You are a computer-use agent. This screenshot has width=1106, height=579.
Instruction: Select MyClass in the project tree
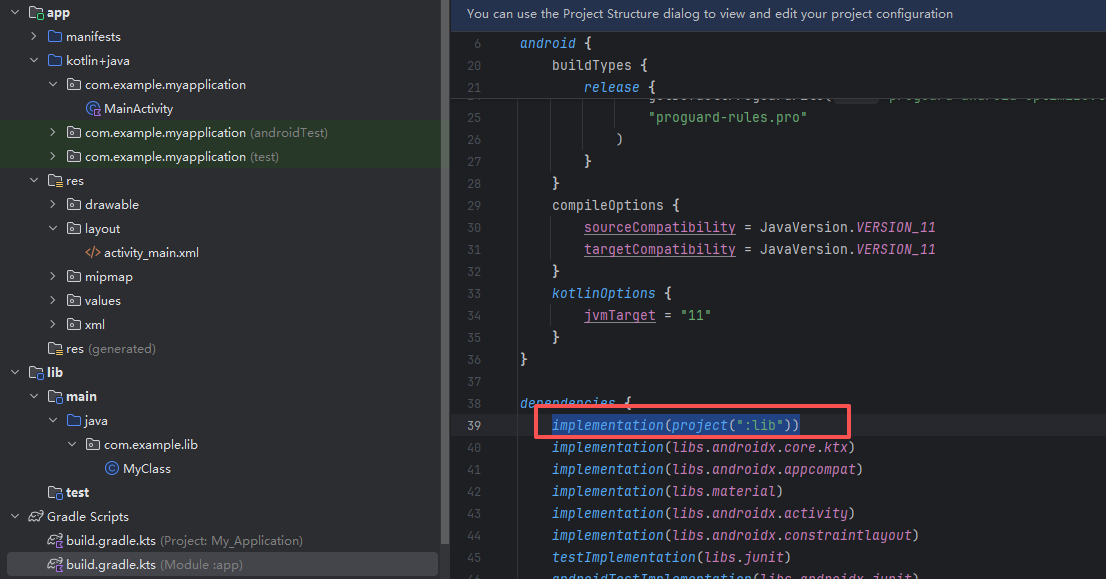(147, 468)
